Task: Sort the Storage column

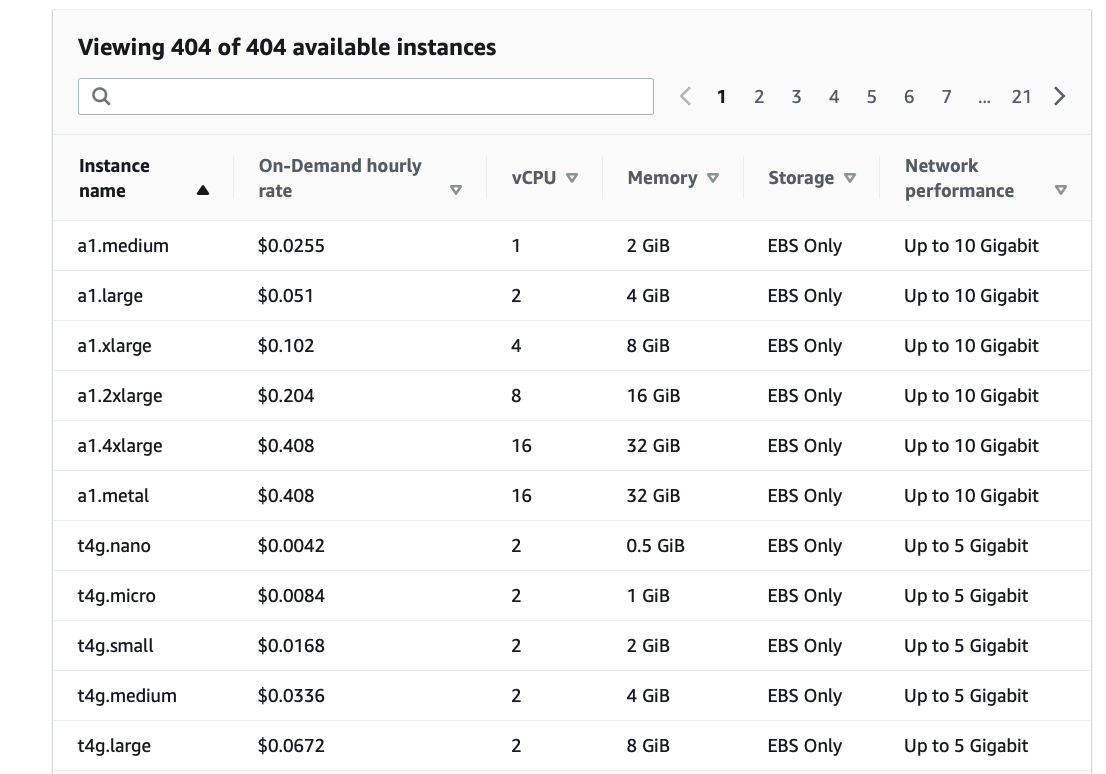Action: [850, 178]
